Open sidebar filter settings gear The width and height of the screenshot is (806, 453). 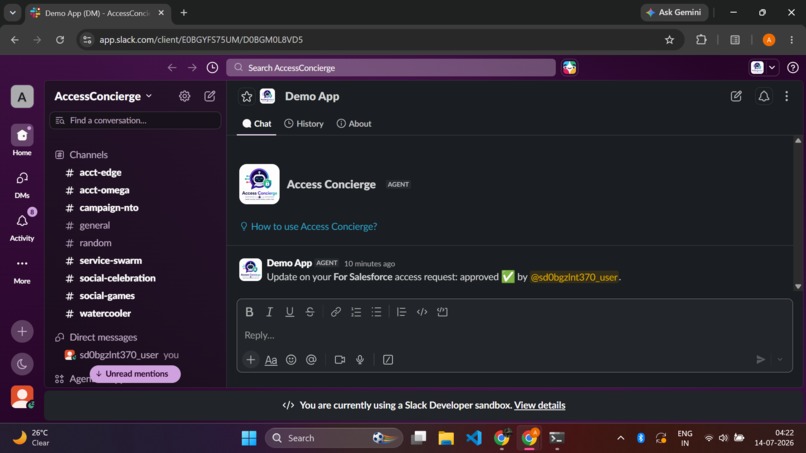point(185,96)
